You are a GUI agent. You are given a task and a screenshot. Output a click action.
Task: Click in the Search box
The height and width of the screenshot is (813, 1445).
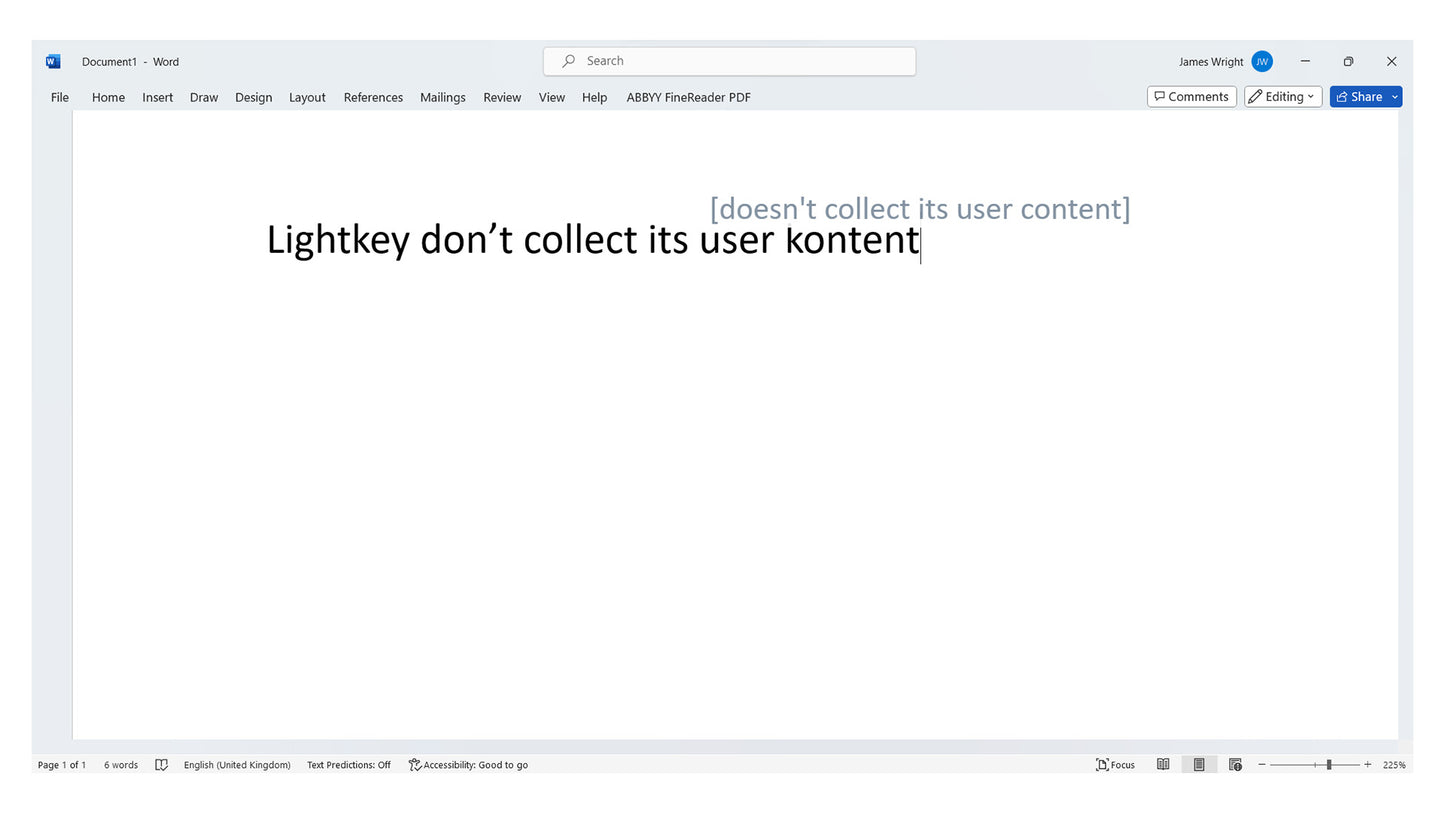point(730,61)
